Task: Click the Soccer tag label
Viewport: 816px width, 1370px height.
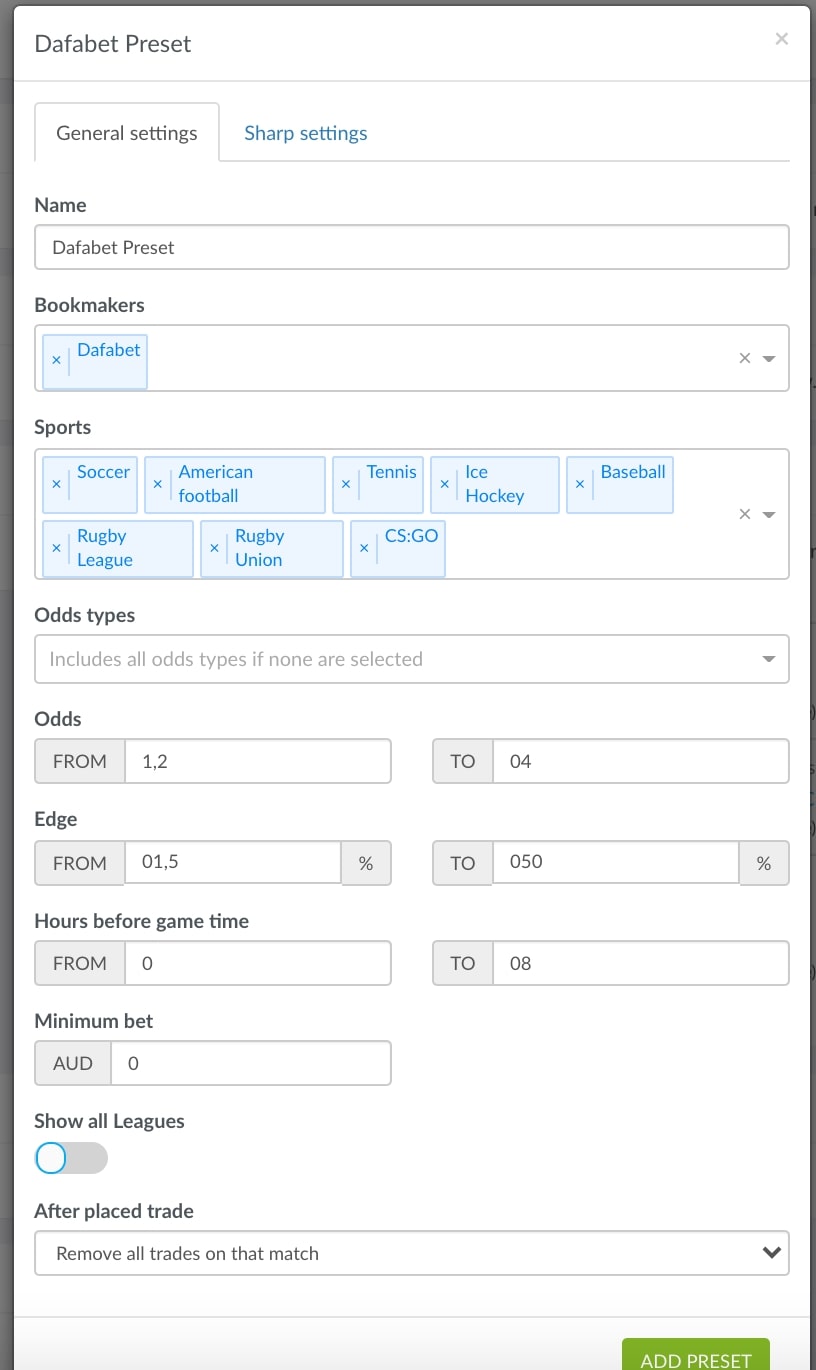Action: point(104,472)
